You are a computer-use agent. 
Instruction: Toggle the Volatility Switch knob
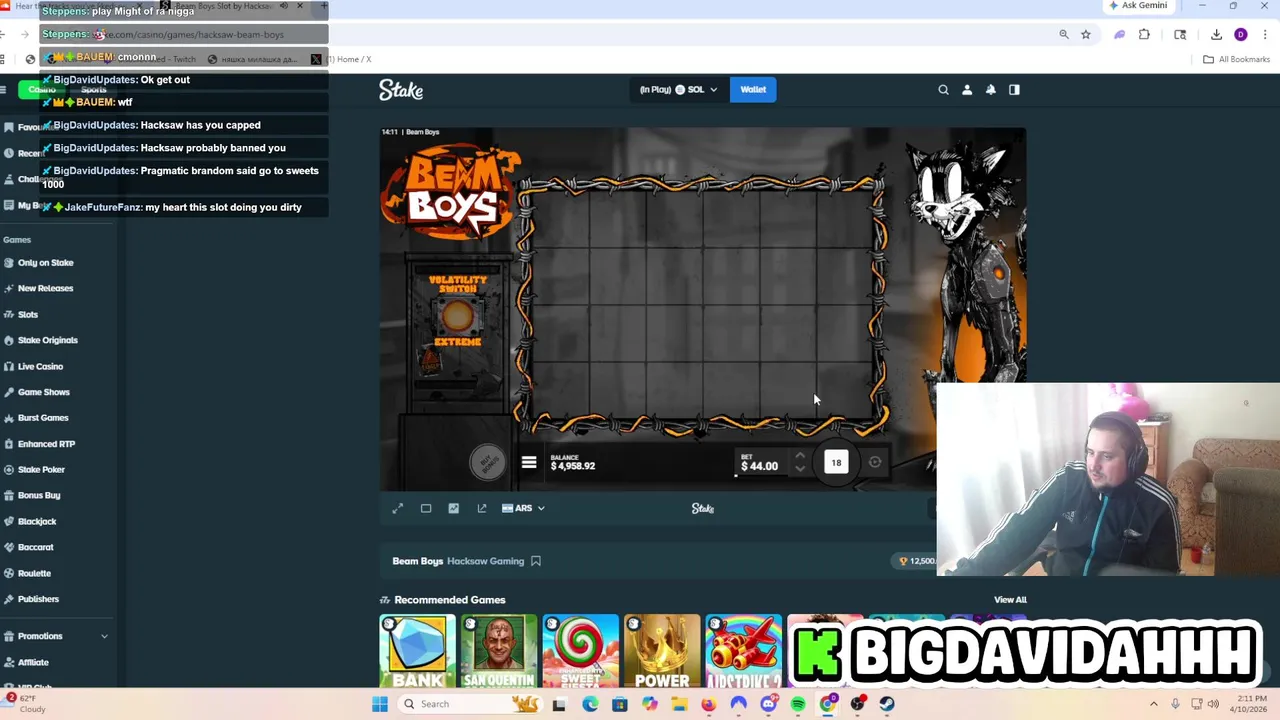457,317
